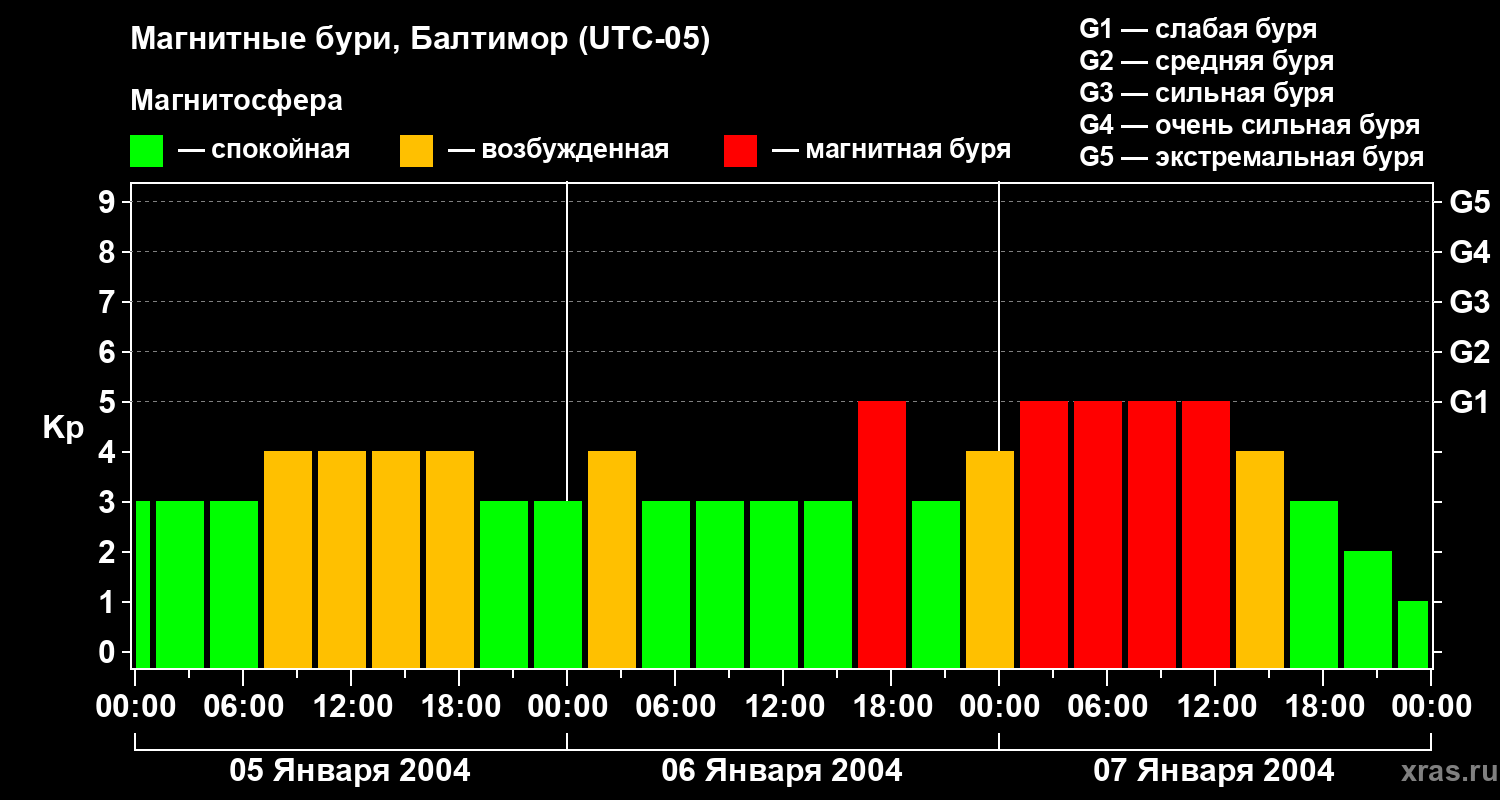This screenshot has height=800, width=1500.
Task: Click the green bar reaching Kp 2
Action: point(1368,609)
